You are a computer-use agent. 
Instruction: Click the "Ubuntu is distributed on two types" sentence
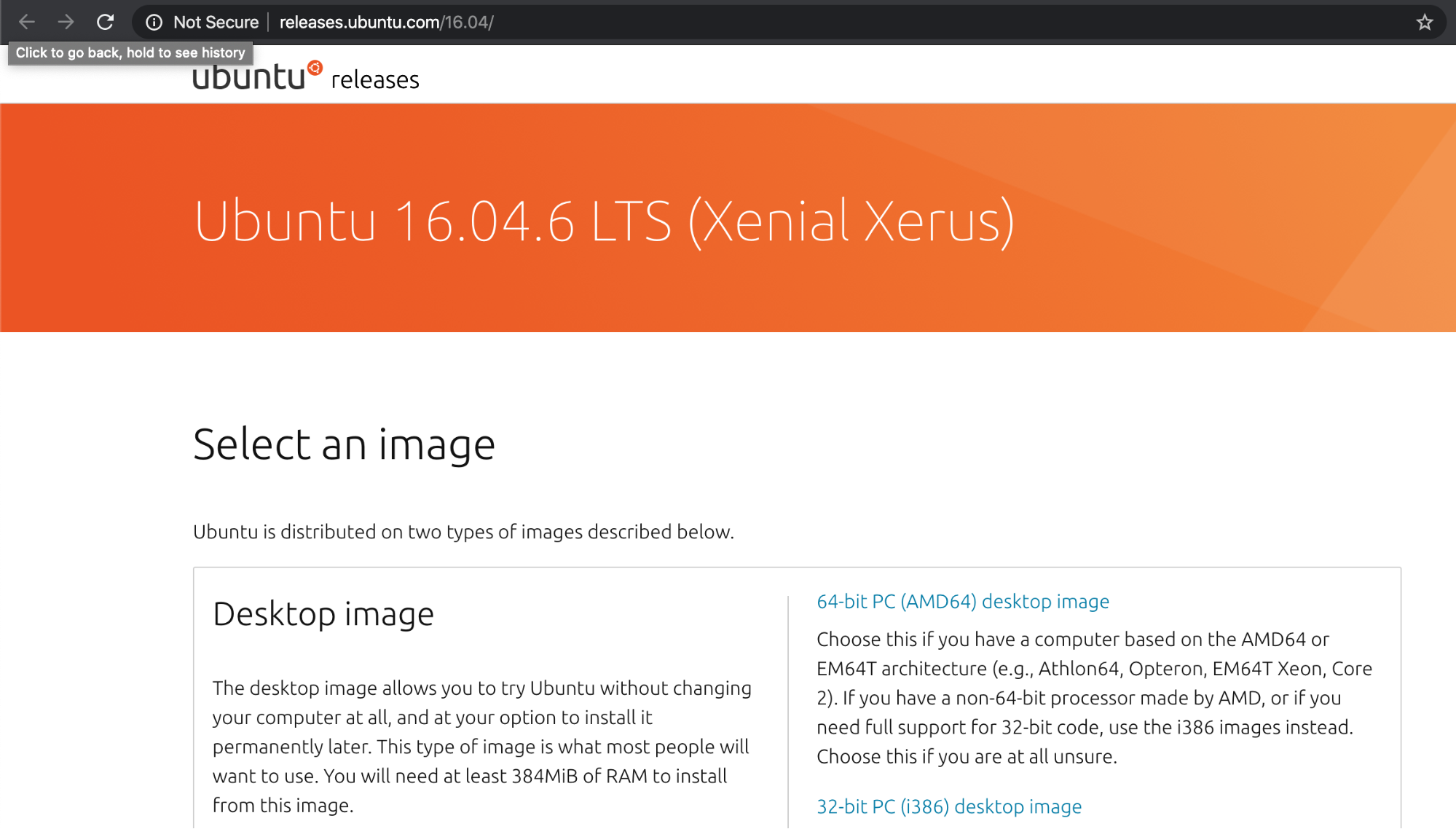(463, 532)
